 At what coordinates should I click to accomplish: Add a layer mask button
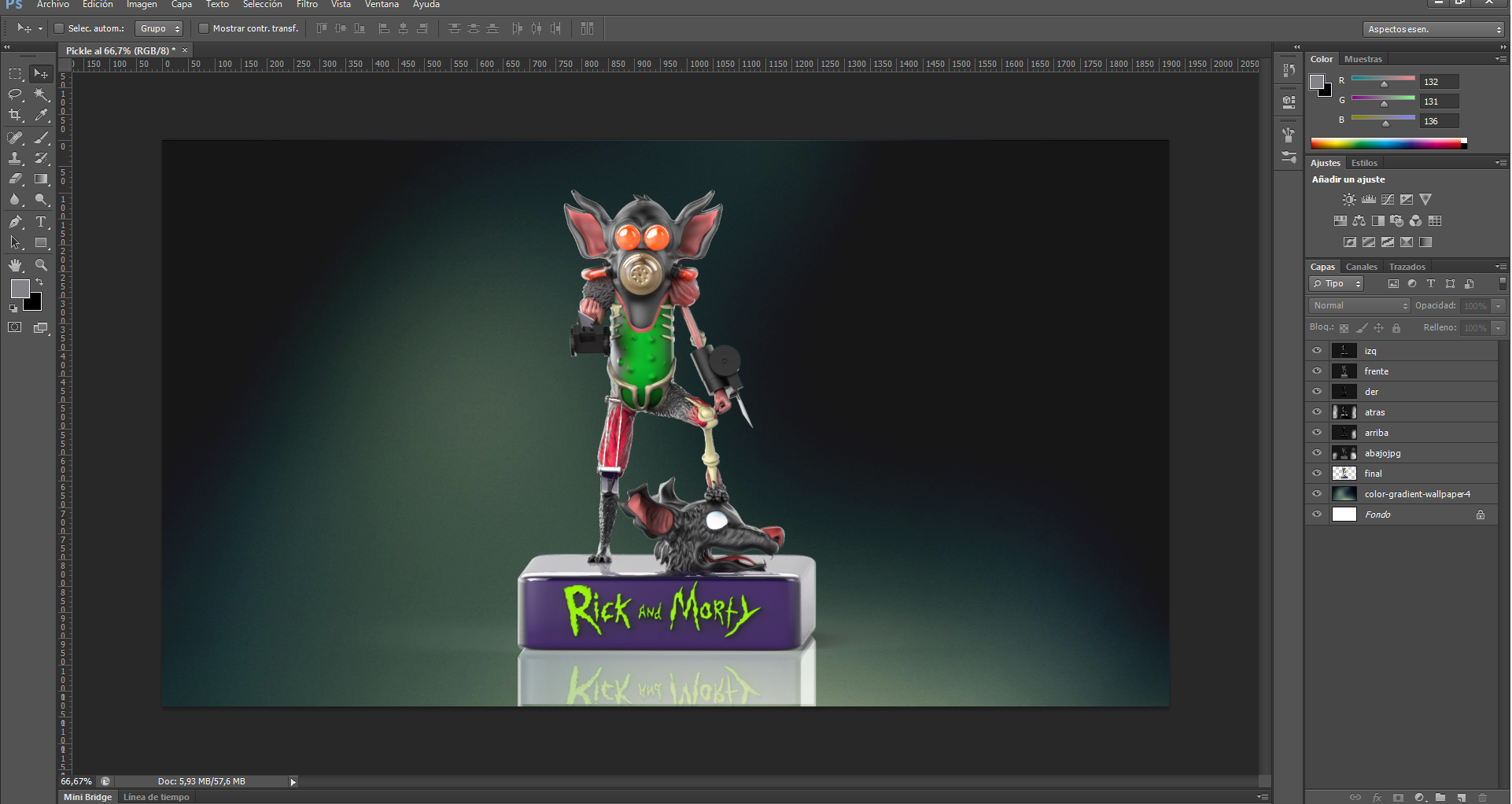(1398, 797)
